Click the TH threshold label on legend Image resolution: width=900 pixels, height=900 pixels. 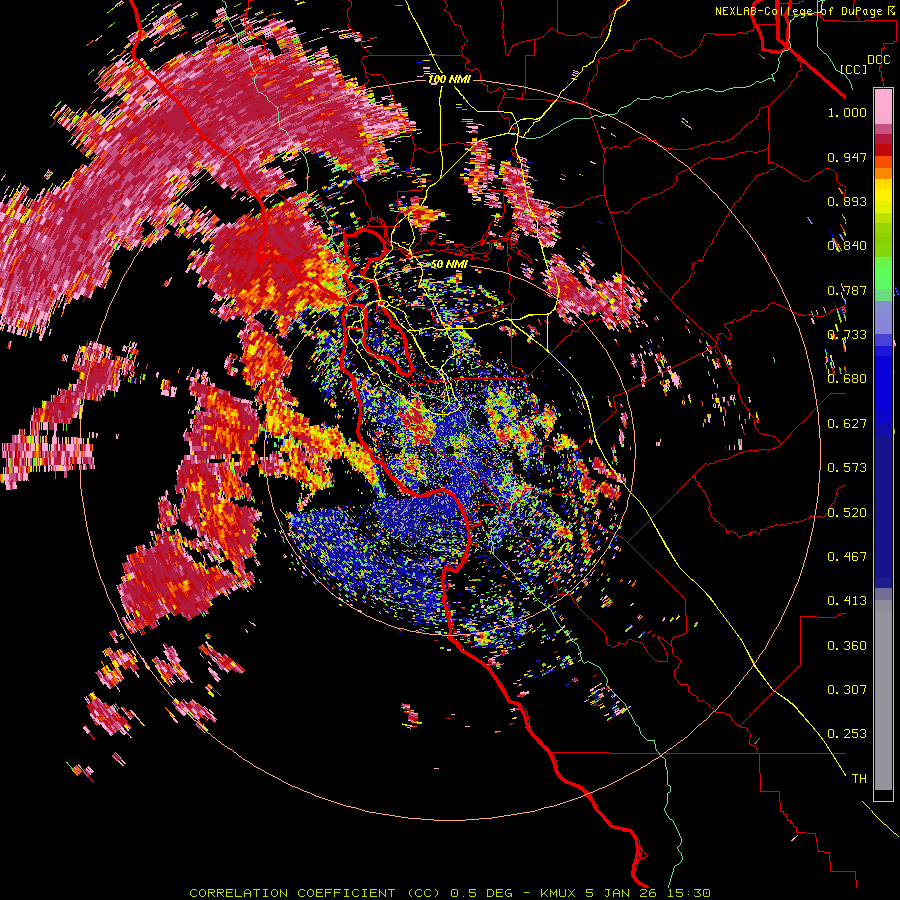coord(859,779)
